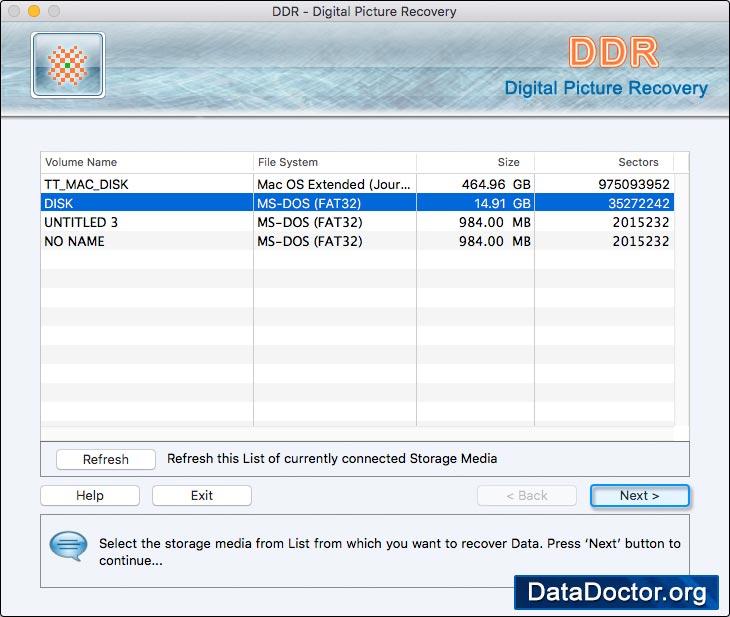The width and height of the screenshot is (730, 617).
Task: Open Help
Action: pos(90,495)
